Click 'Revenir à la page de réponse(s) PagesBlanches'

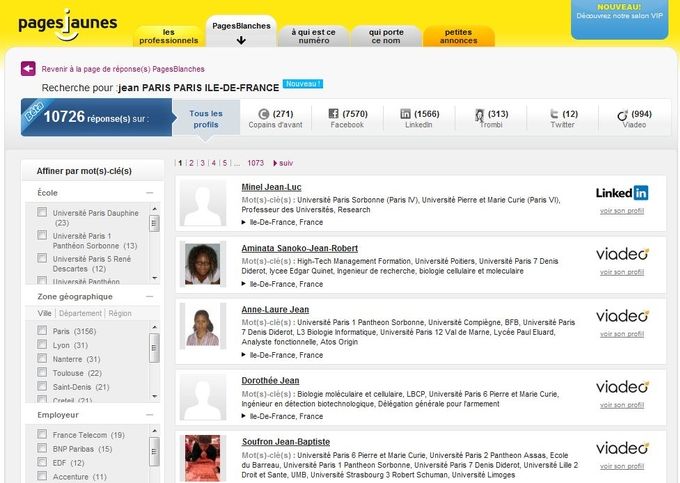123,69
